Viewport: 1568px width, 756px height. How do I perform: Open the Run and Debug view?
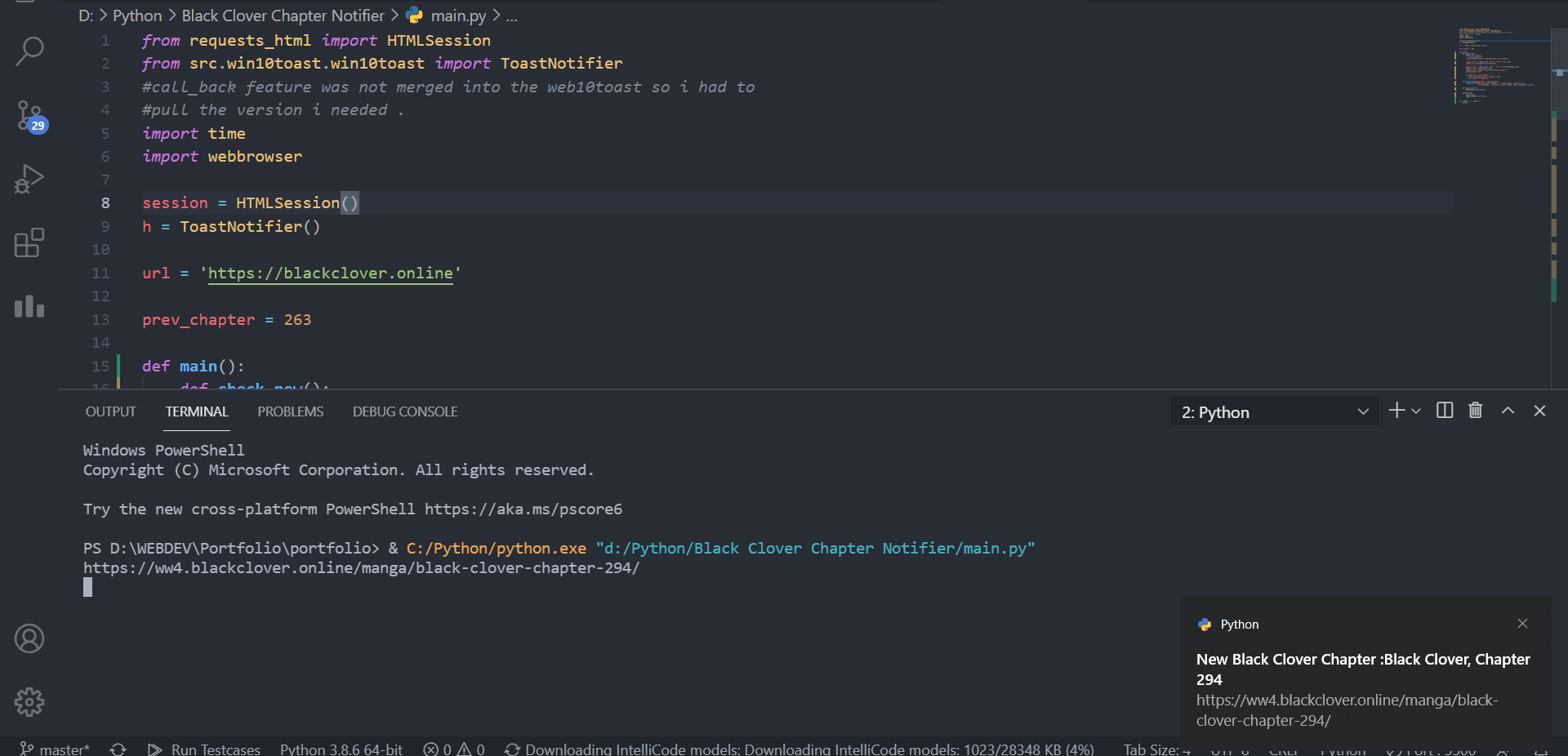29,179
